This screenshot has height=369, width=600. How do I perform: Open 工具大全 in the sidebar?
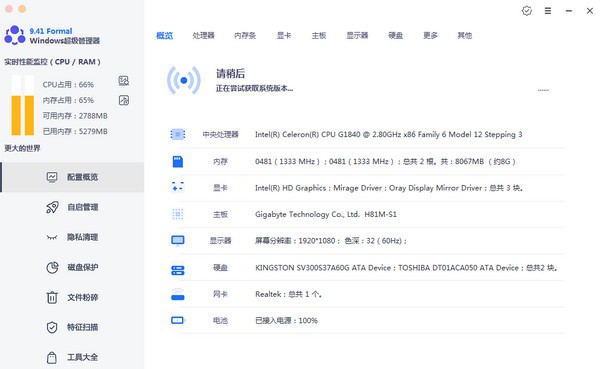[72, 357]
